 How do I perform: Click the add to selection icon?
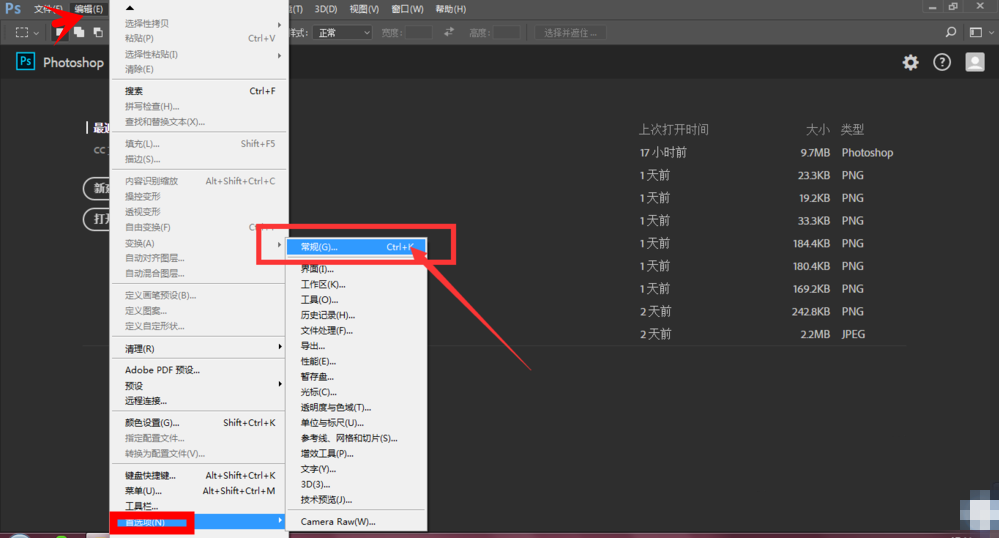79,32
